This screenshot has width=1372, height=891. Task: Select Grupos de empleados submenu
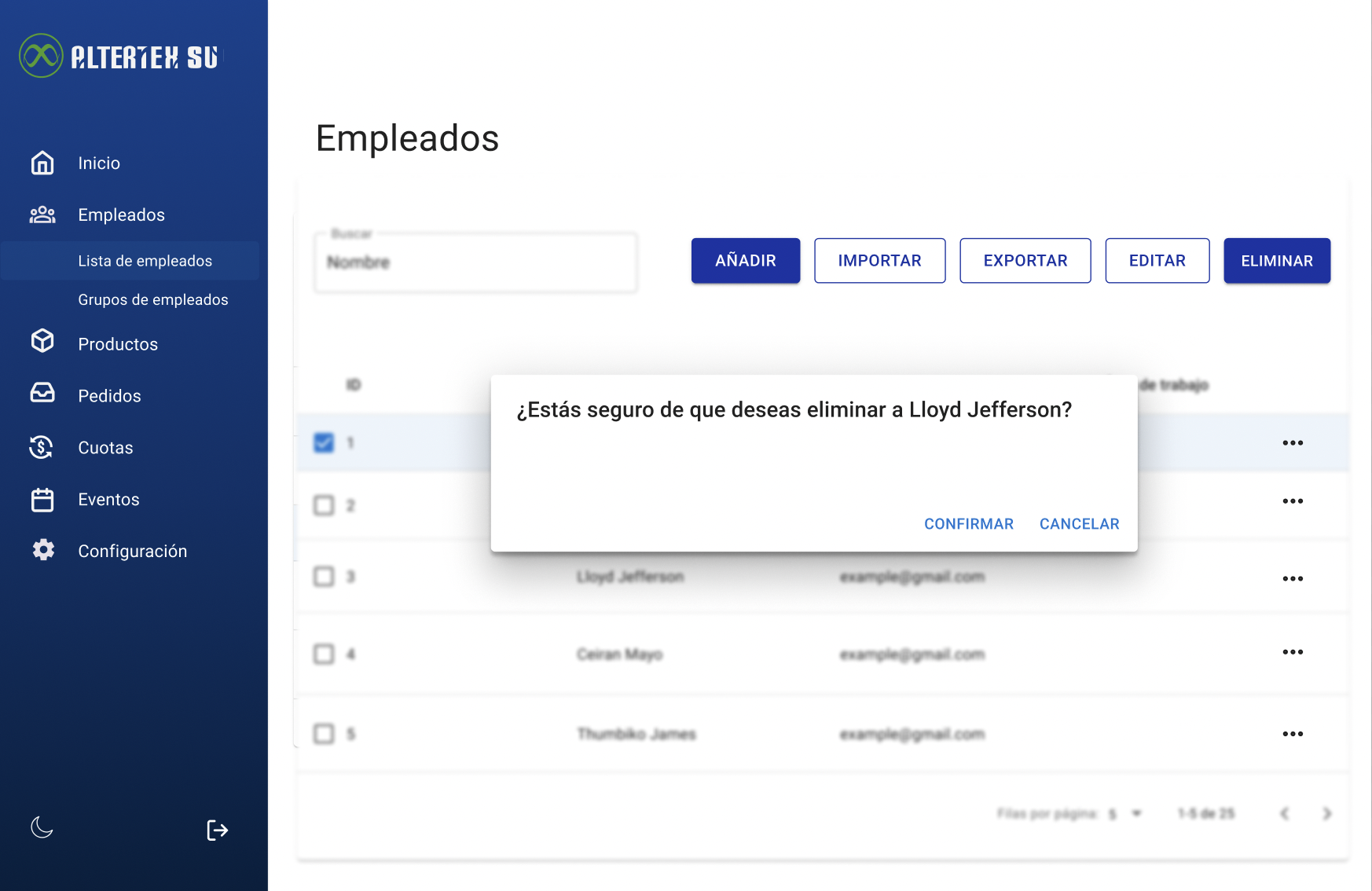click(x=153, y=299)
